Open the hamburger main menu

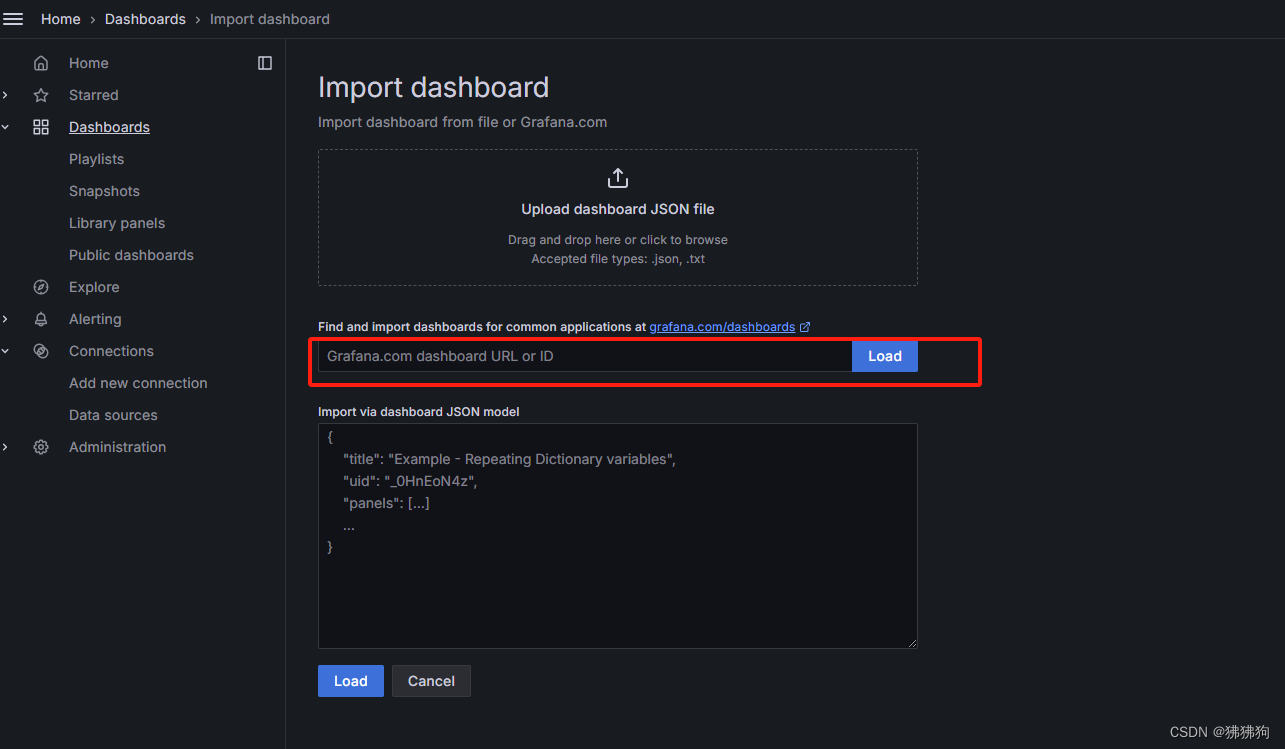click(x=13, y=19)
